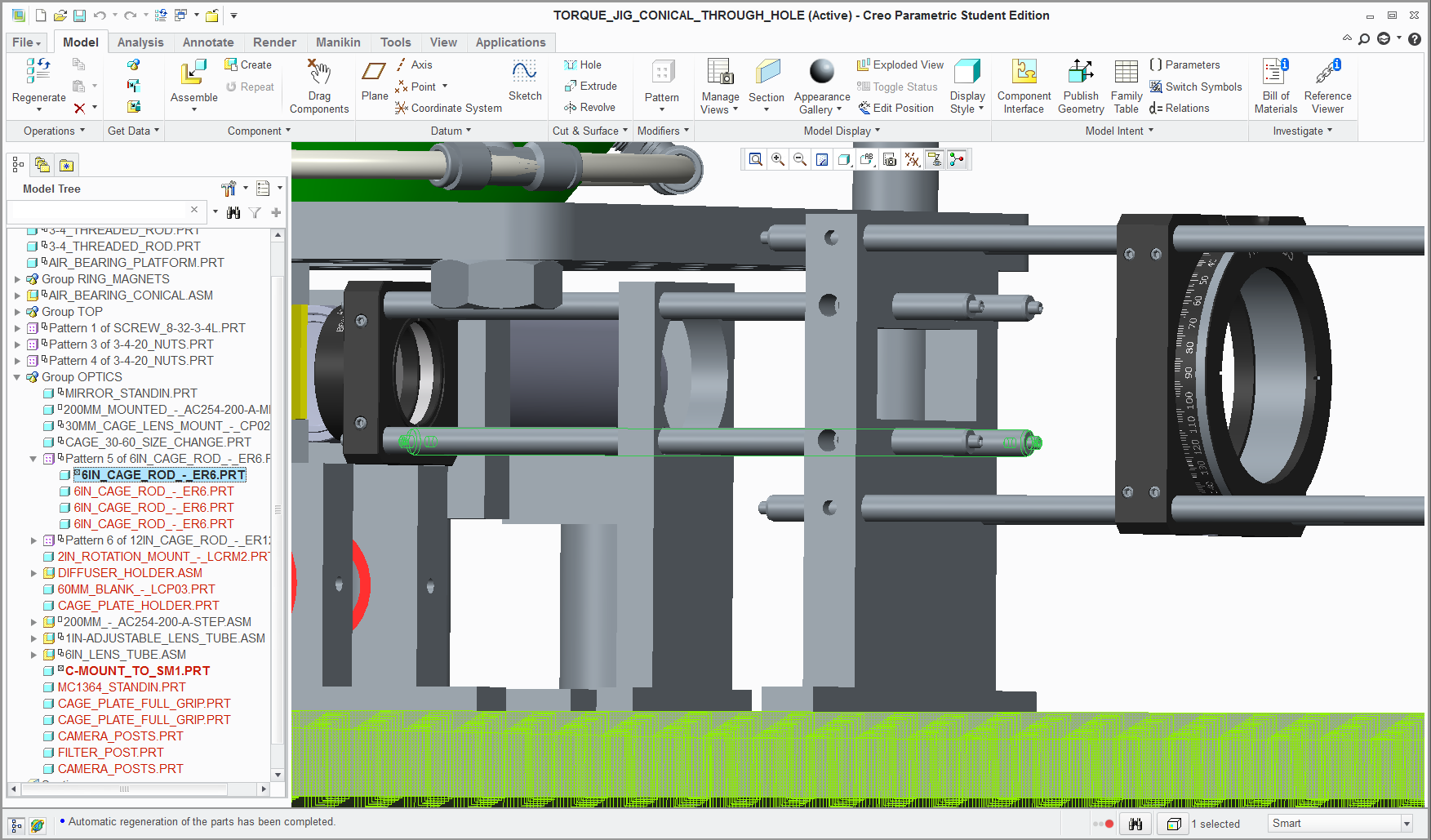The height and width of the screenshot is (840, 1431).
Task: Open the Smart selection filter combo box
Action: (1339, 824)
